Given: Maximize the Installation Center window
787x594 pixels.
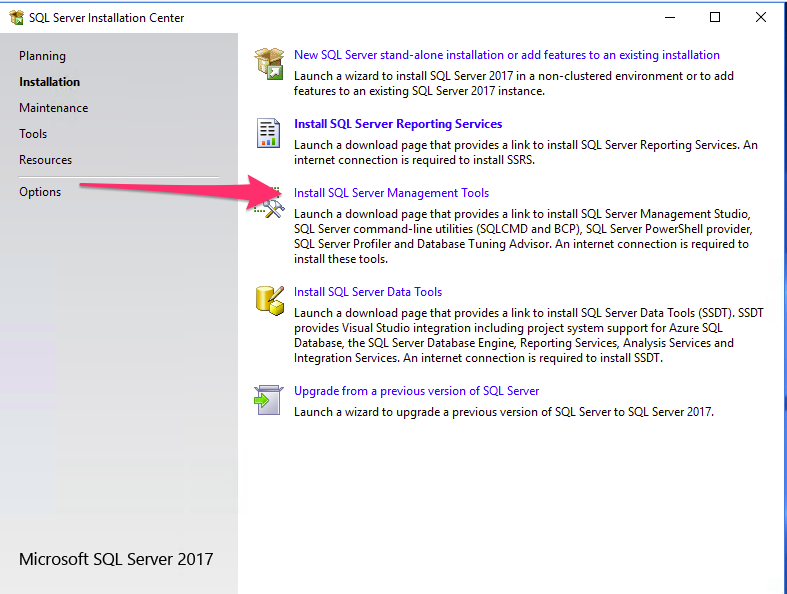Looking at the screenshot, I should pyautogui.click(x=715, y=18).
